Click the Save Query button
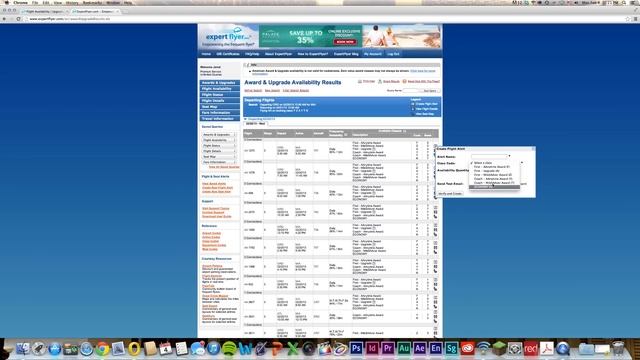Image resolution: width=640 pixels, height=360 pixels. click(x=430, y=91)
